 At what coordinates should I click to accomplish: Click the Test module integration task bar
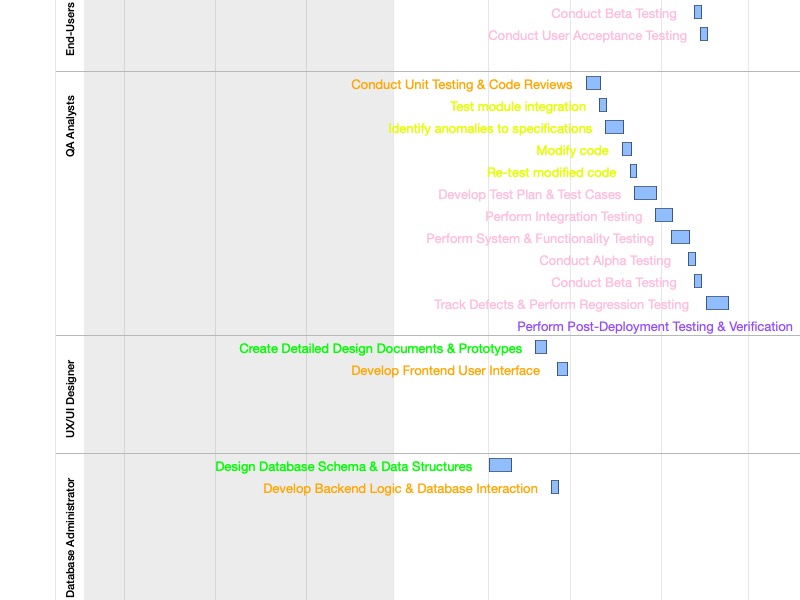603,105
